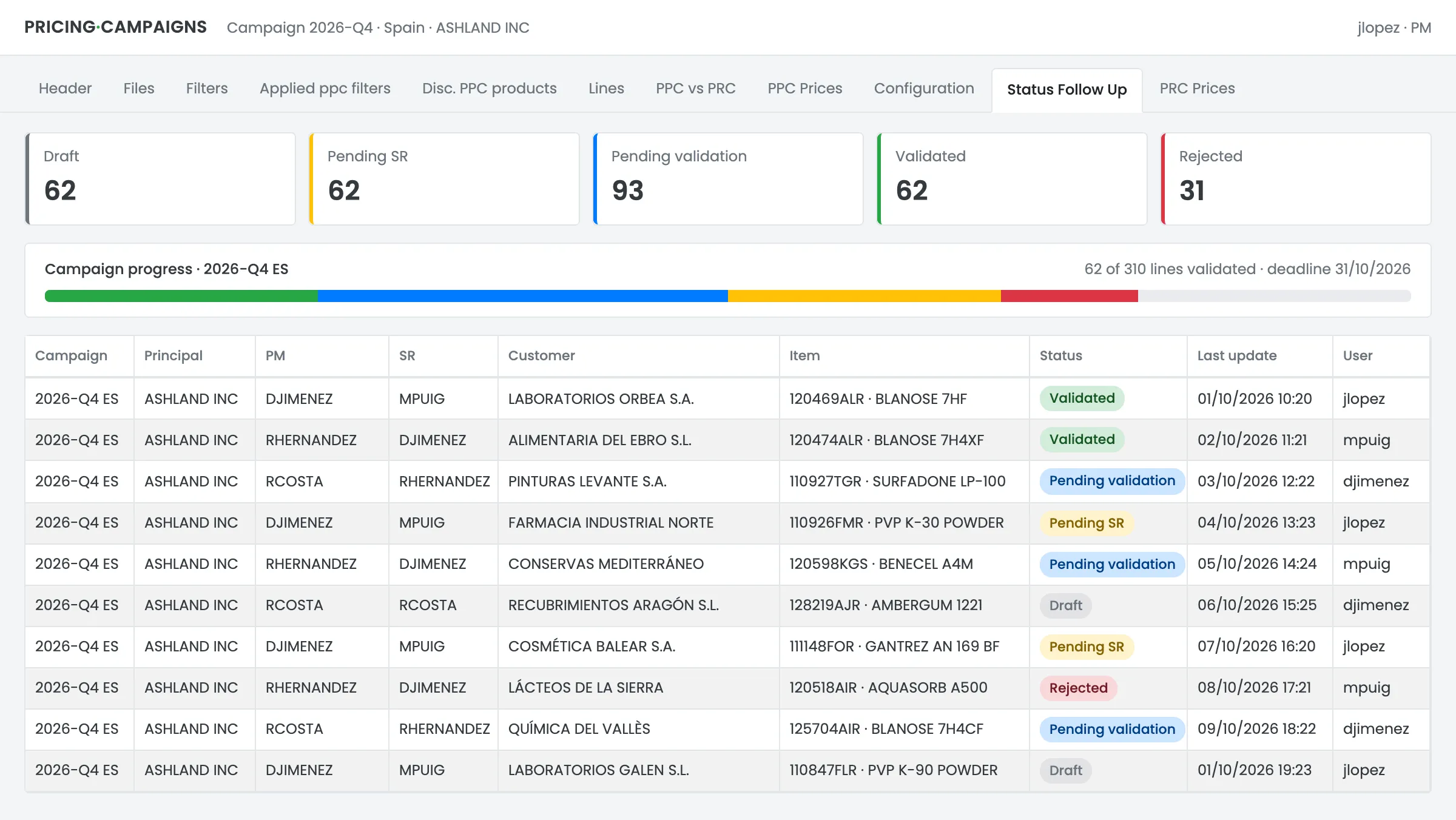Switch to the Files tab
The image size is (1456, 820).
139,89
